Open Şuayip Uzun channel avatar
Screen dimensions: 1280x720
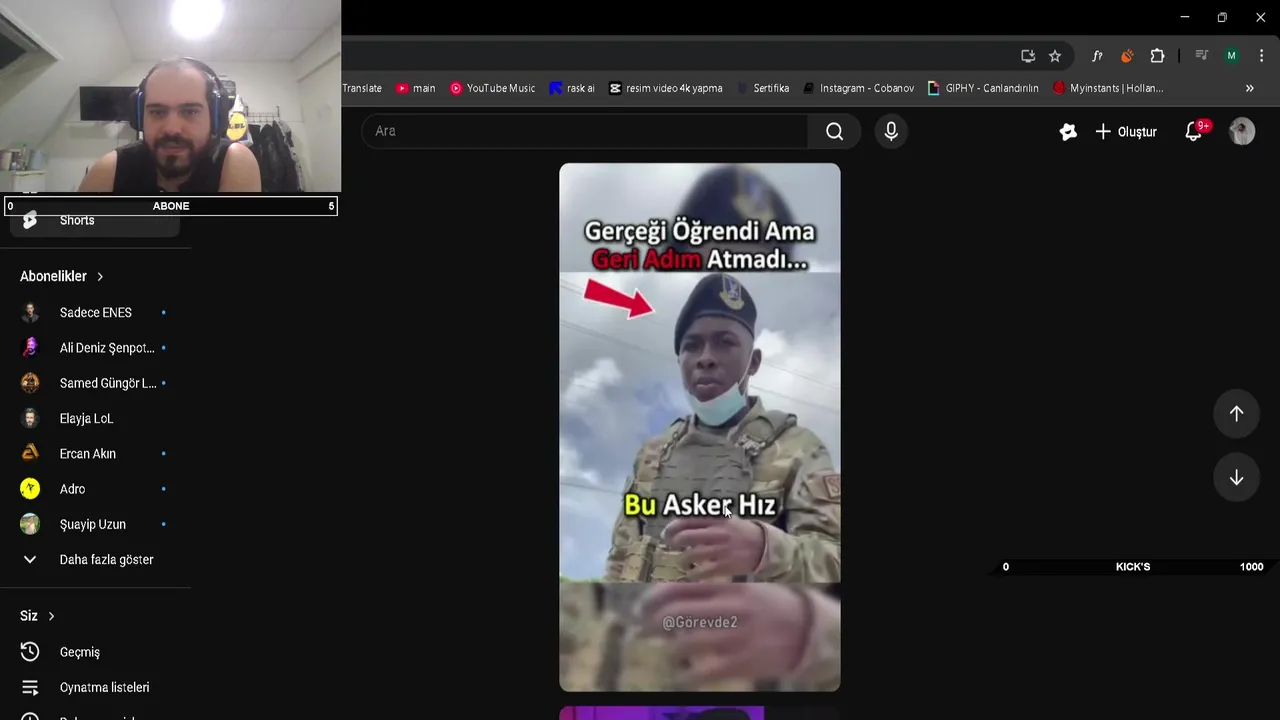point(30,524)
